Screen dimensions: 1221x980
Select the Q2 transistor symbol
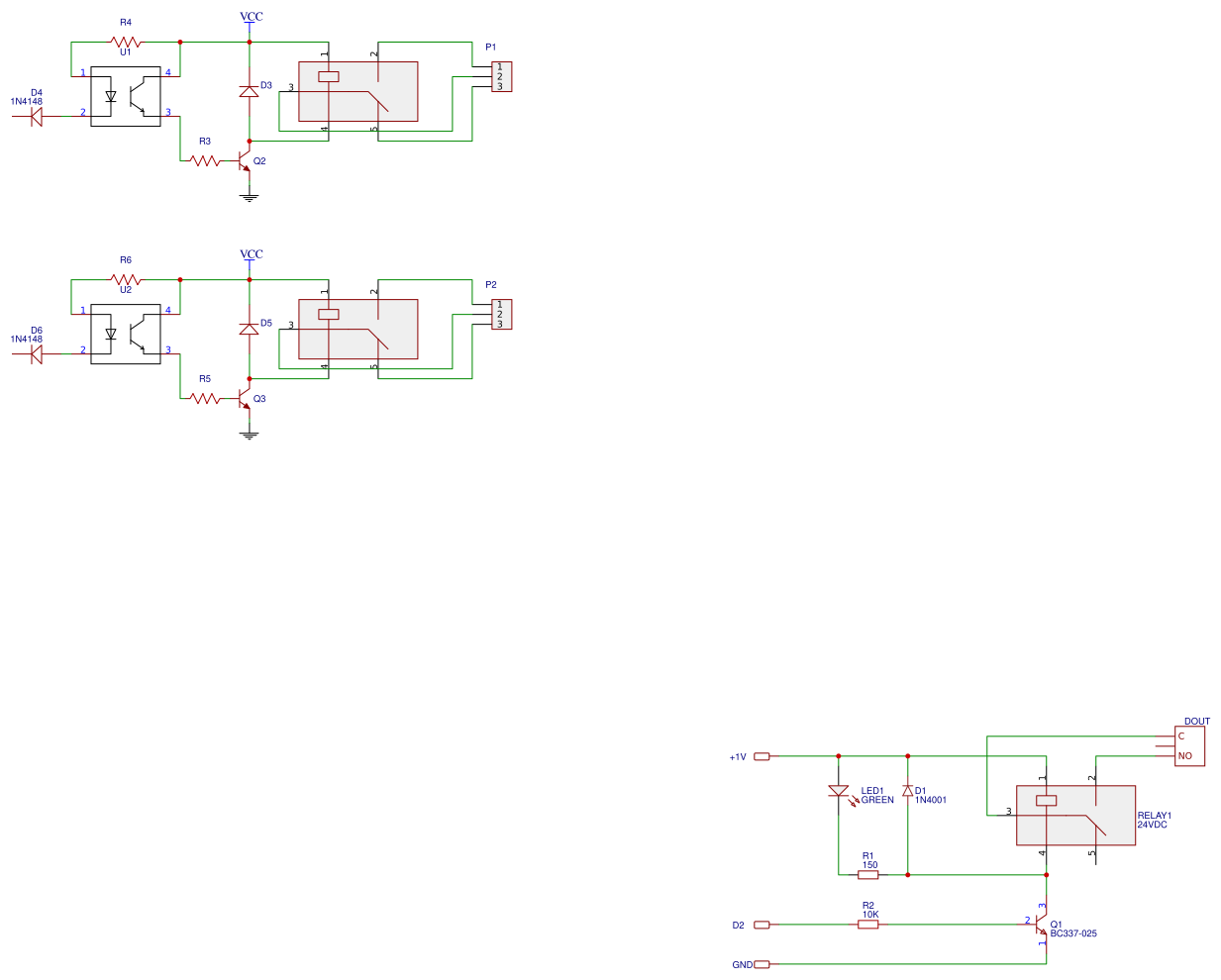(244, 162)
